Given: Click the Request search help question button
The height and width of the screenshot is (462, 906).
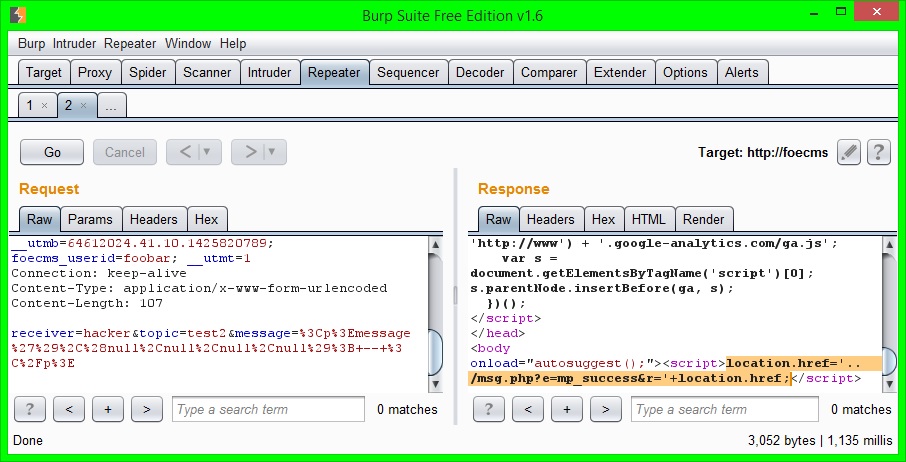Looking at the screenshot, I should coord(29,409).
